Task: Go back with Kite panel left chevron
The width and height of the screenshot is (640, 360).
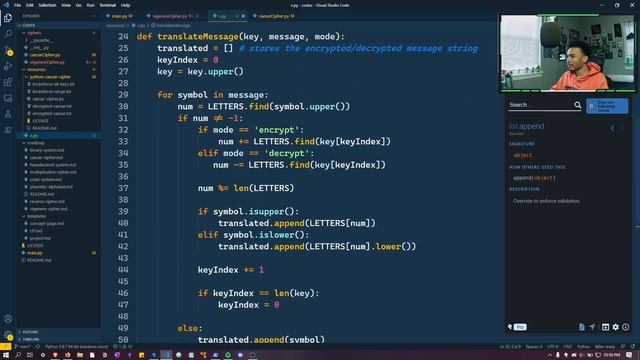Action: (612, 128)
